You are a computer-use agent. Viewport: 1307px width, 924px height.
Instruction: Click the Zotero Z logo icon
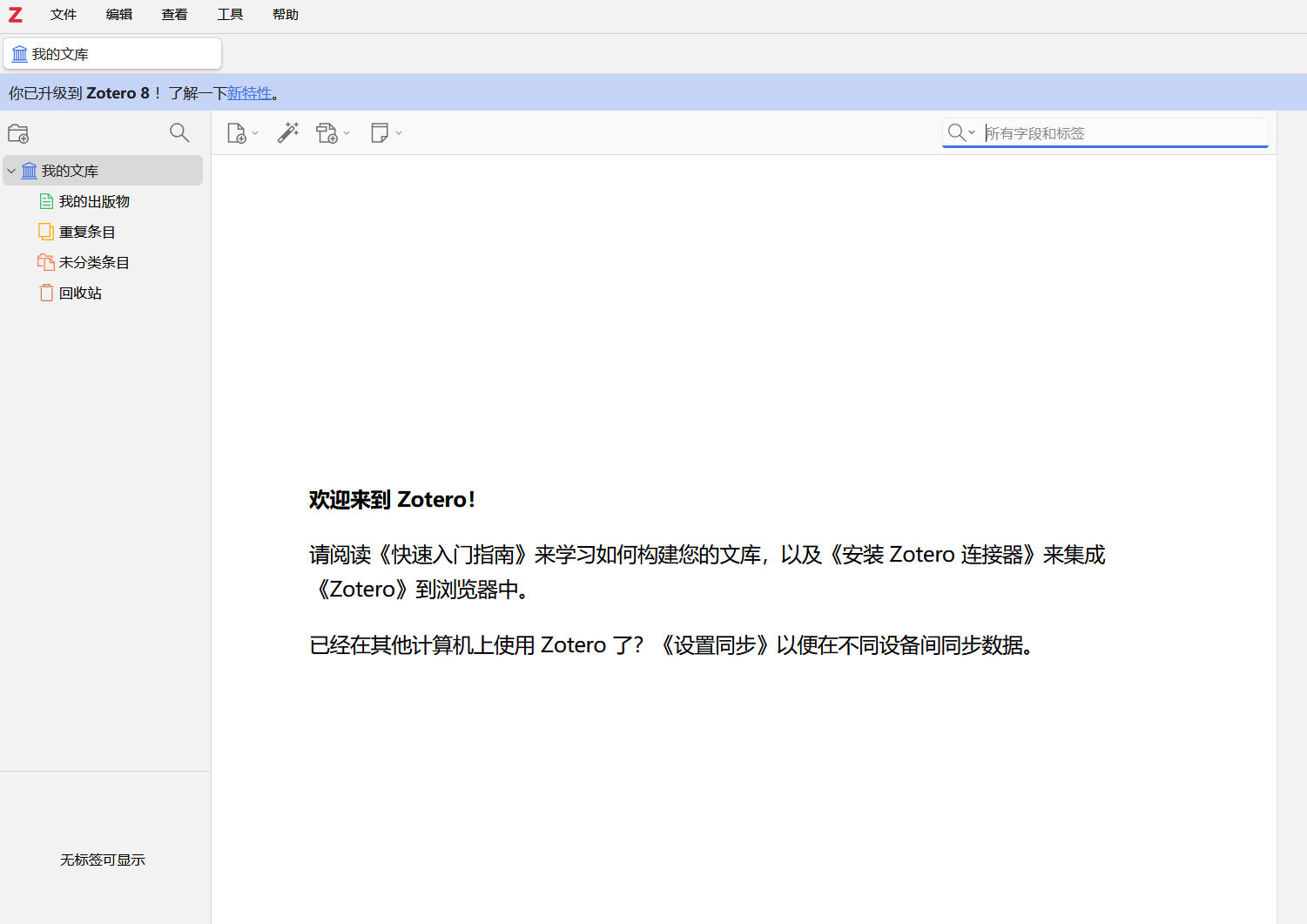(16, 15)
